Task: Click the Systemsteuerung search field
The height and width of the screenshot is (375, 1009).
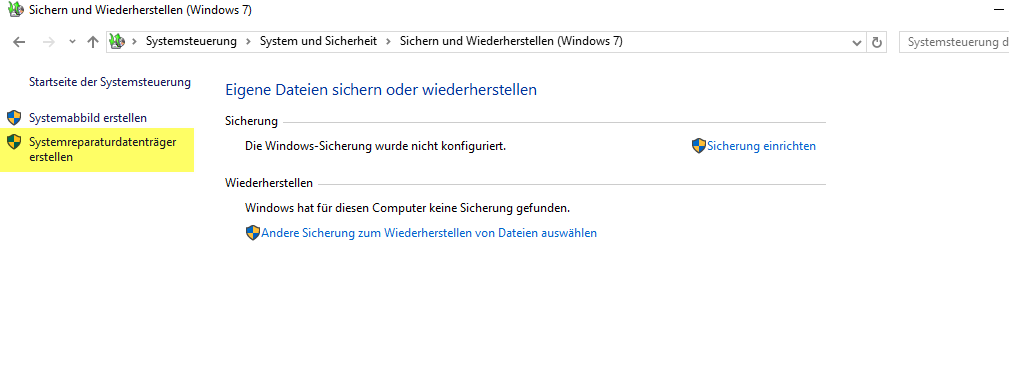Action: [x=954, y=42]
